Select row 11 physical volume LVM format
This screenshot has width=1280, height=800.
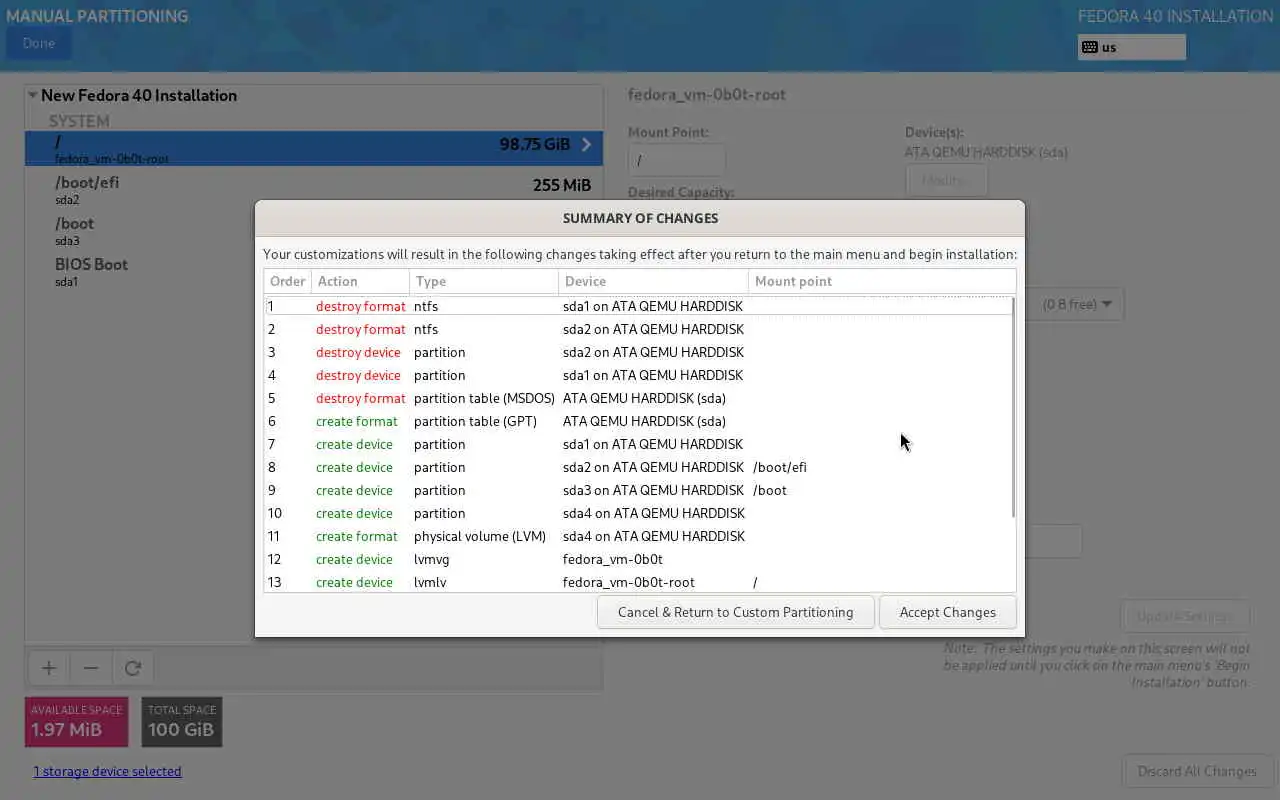tap(638, 536)
